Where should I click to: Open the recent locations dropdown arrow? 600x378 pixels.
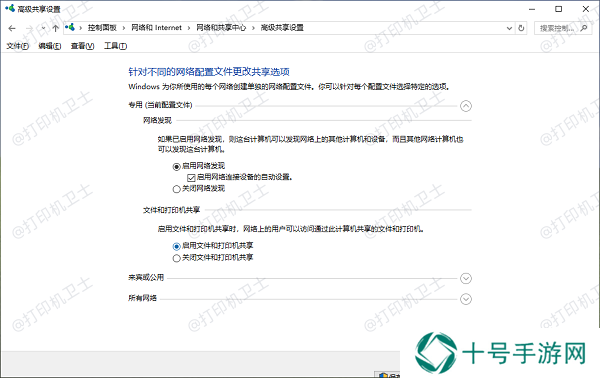tap(43, 28)
